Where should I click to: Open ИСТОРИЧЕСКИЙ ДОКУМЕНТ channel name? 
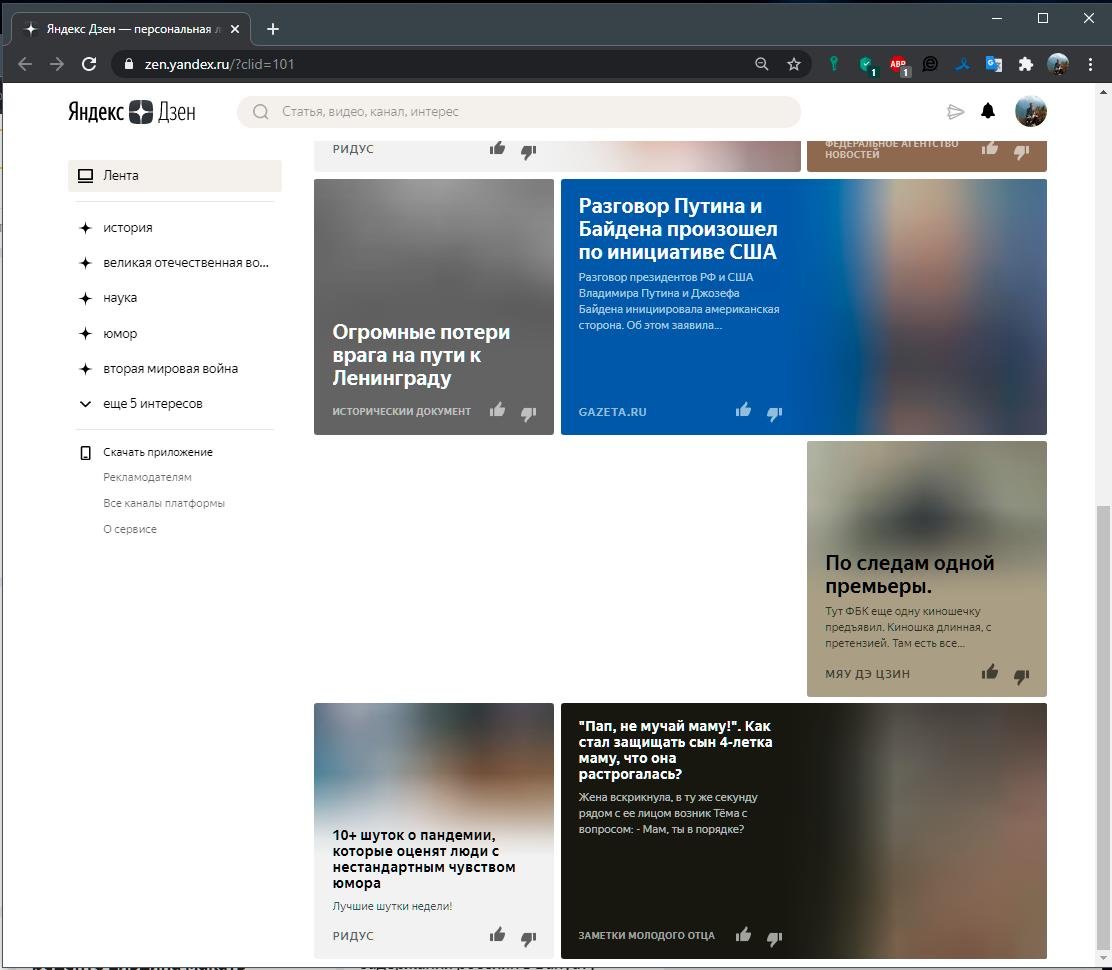tap(401, 411)
